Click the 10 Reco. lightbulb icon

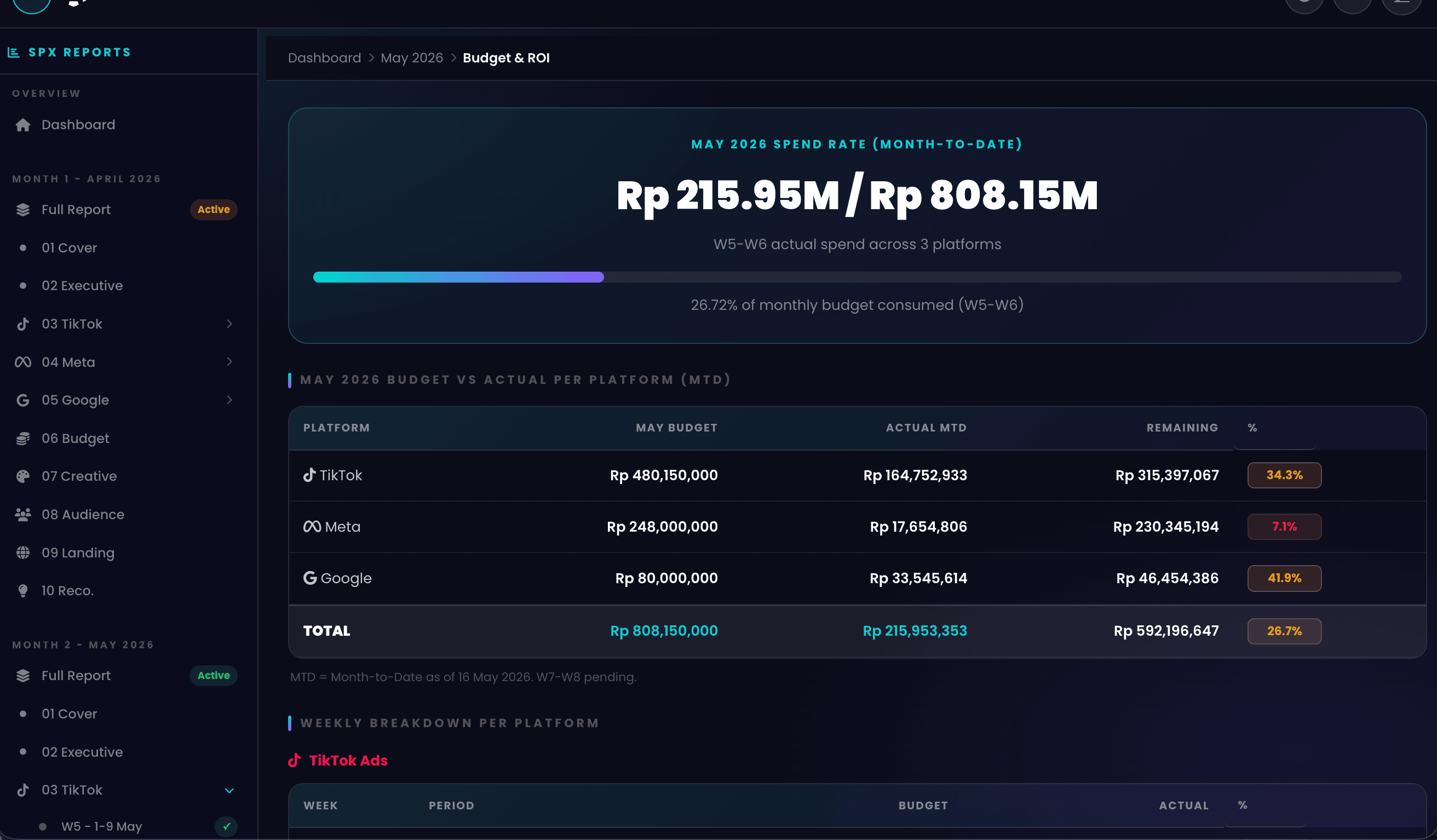click(x=23, y=591)
